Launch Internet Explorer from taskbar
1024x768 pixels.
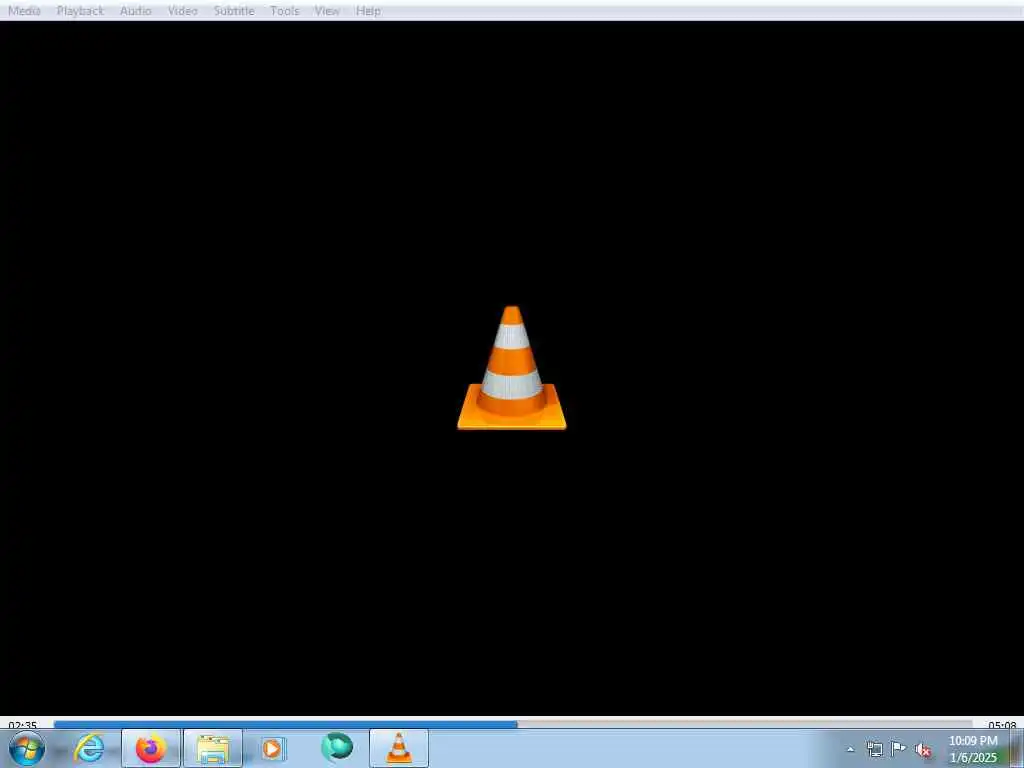(x=89, y=748)
